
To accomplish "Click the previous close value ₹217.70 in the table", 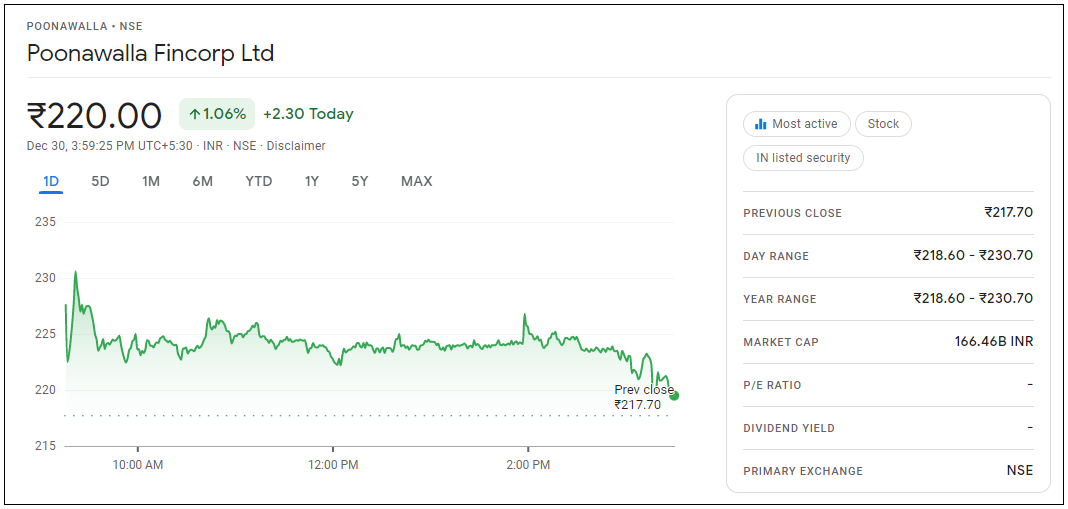I will click(x=1009, y=213).
